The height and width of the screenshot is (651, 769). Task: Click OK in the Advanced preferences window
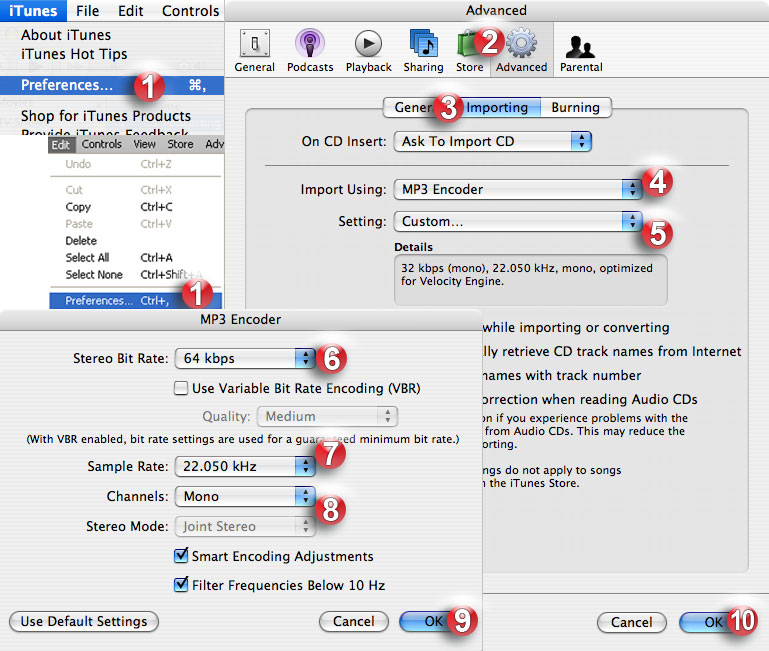coord(714,623)
